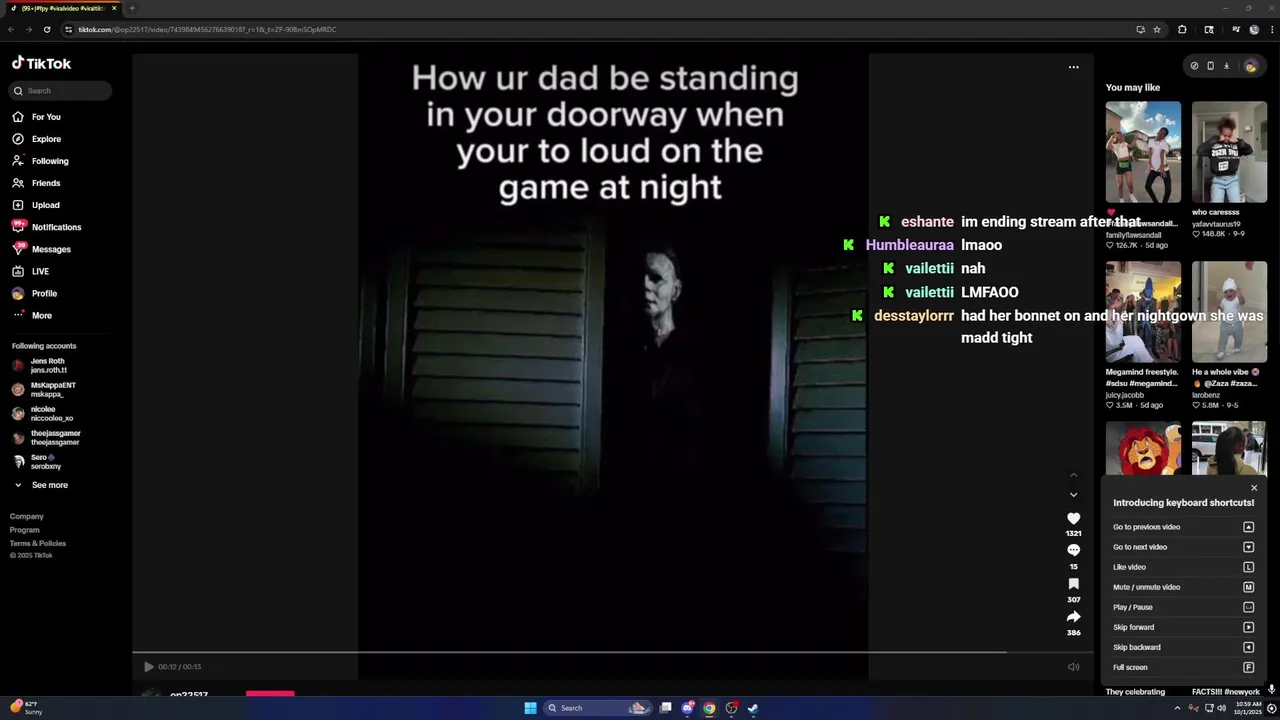Screen dimensions: 1280x720
Task: Show hidden tray icons chevron
Action: point(1179,708)
